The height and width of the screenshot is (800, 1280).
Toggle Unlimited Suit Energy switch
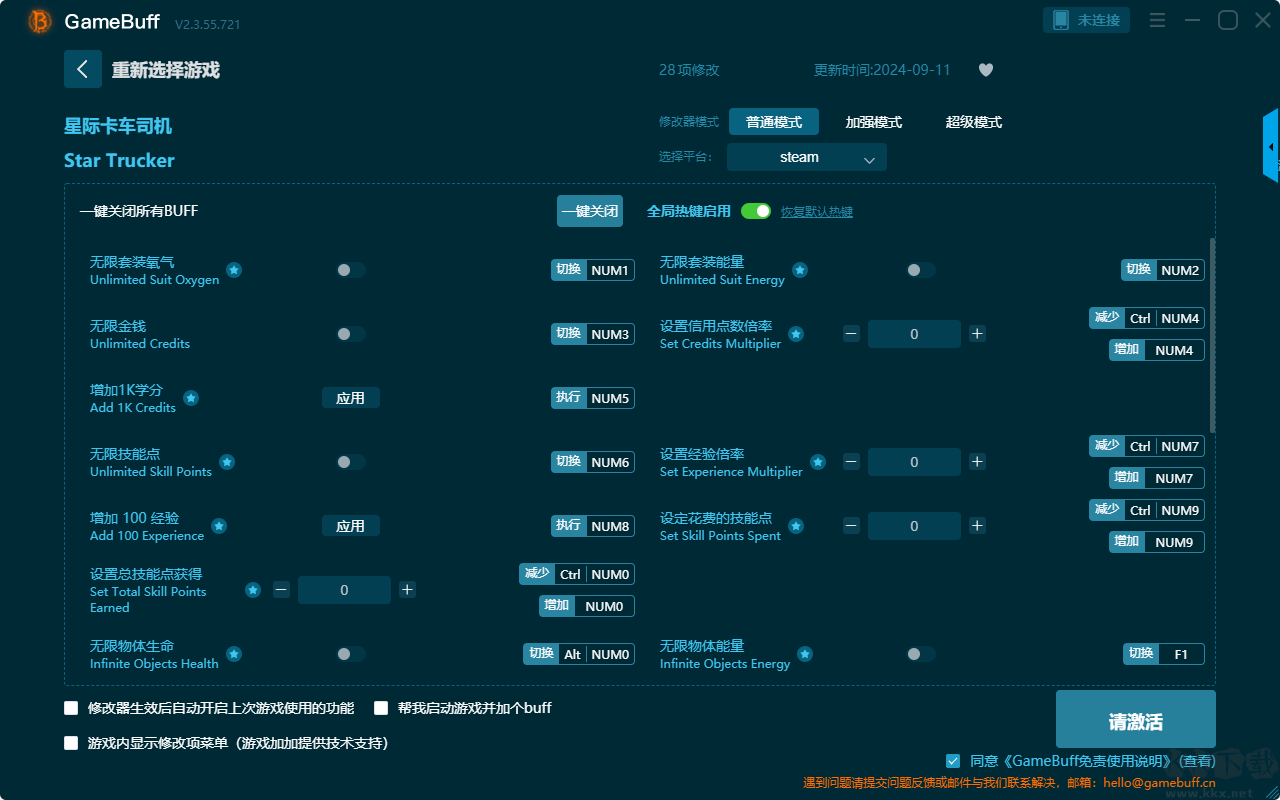921,270
